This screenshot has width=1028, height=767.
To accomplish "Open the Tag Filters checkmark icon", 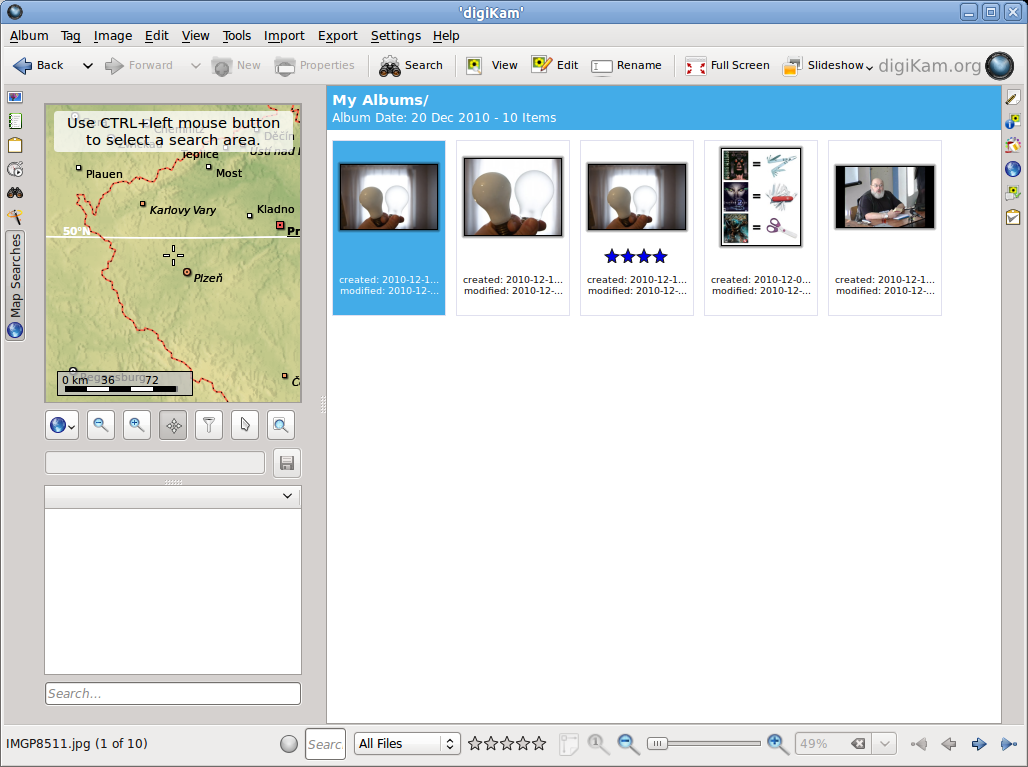I will tap(1013, 217).
